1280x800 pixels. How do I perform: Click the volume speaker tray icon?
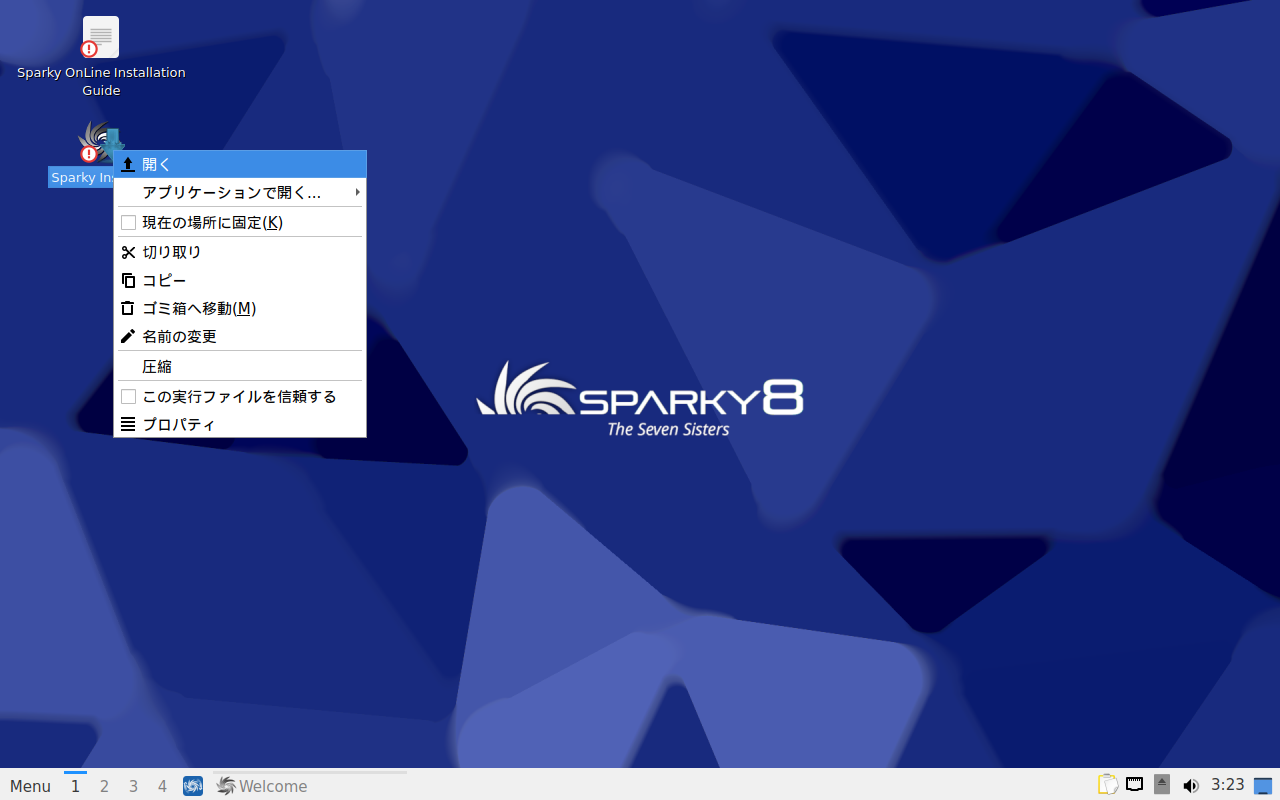(x=1190, y=785)
